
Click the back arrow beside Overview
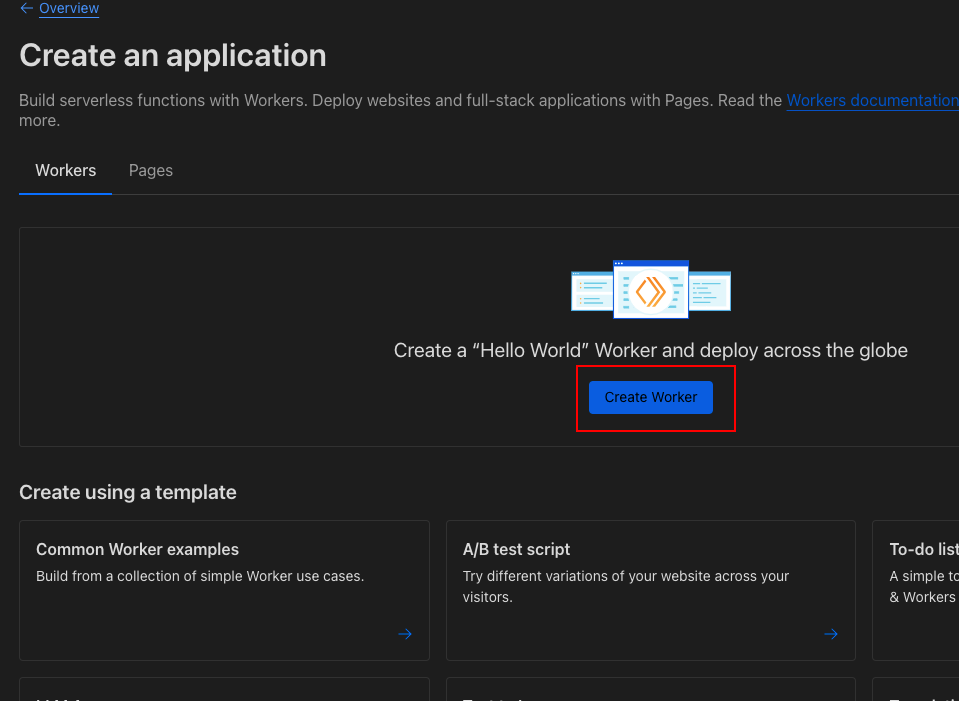[x=26, y=8]
